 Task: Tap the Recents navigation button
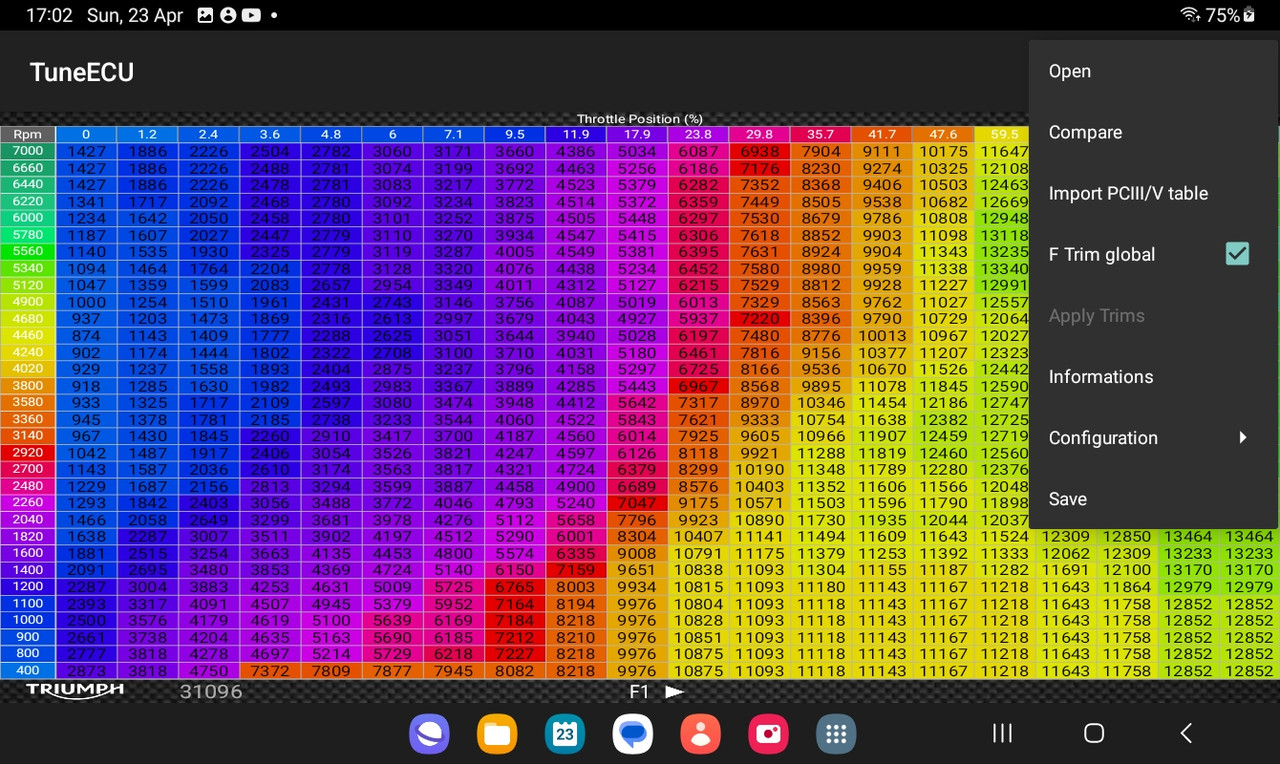tap(1002, 733)
